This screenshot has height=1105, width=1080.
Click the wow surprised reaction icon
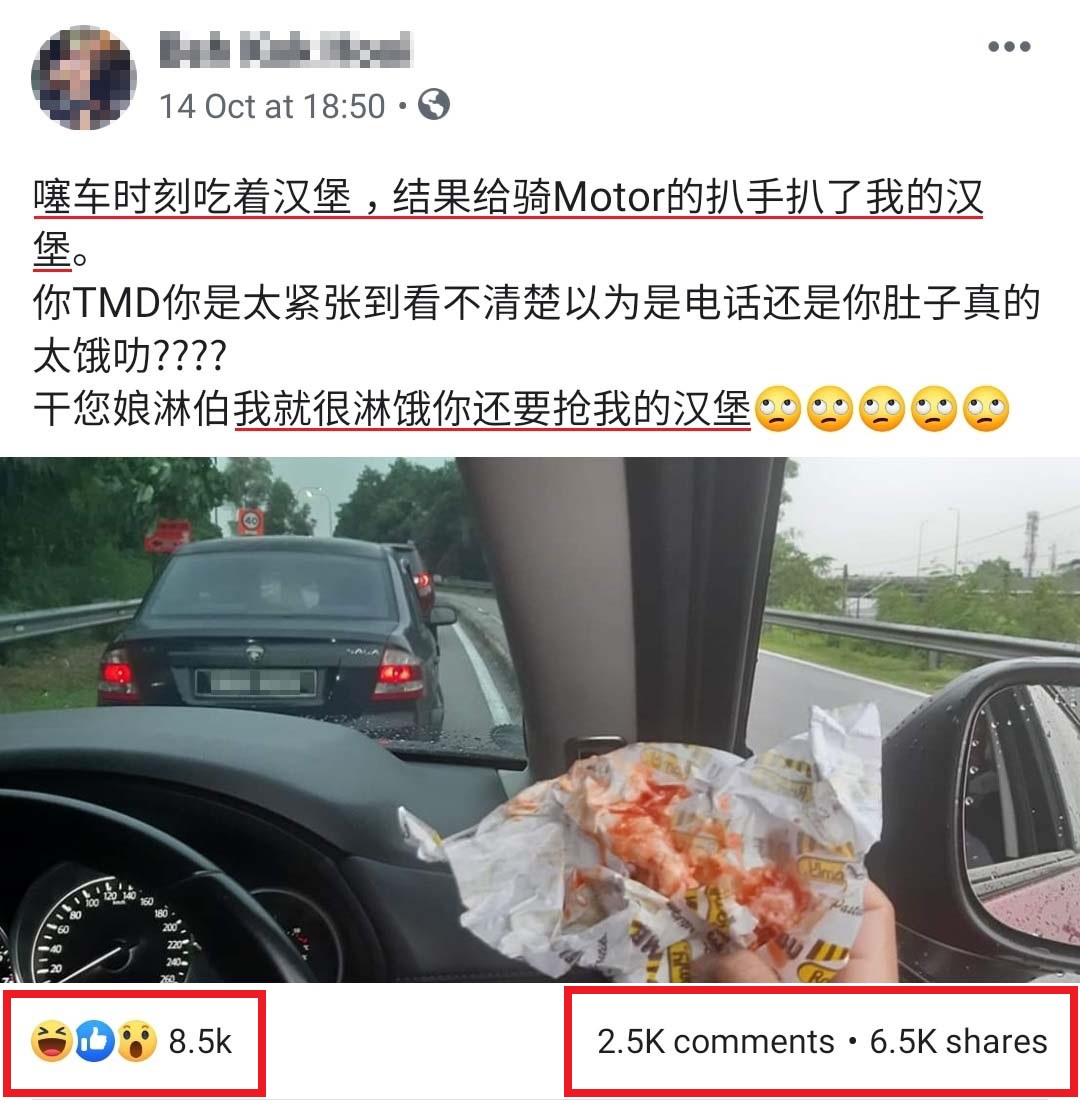coord(137,1041)
